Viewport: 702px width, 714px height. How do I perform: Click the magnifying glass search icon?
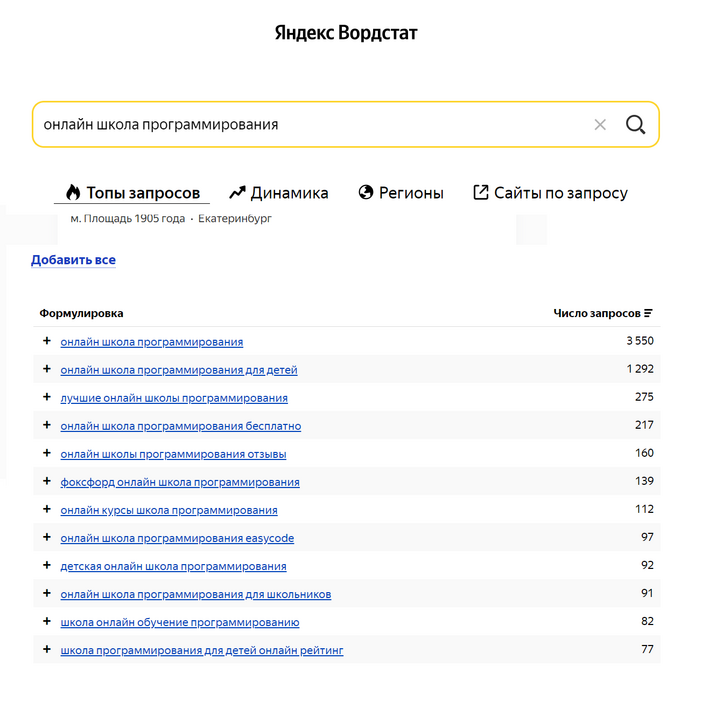[x=635, y=124]
